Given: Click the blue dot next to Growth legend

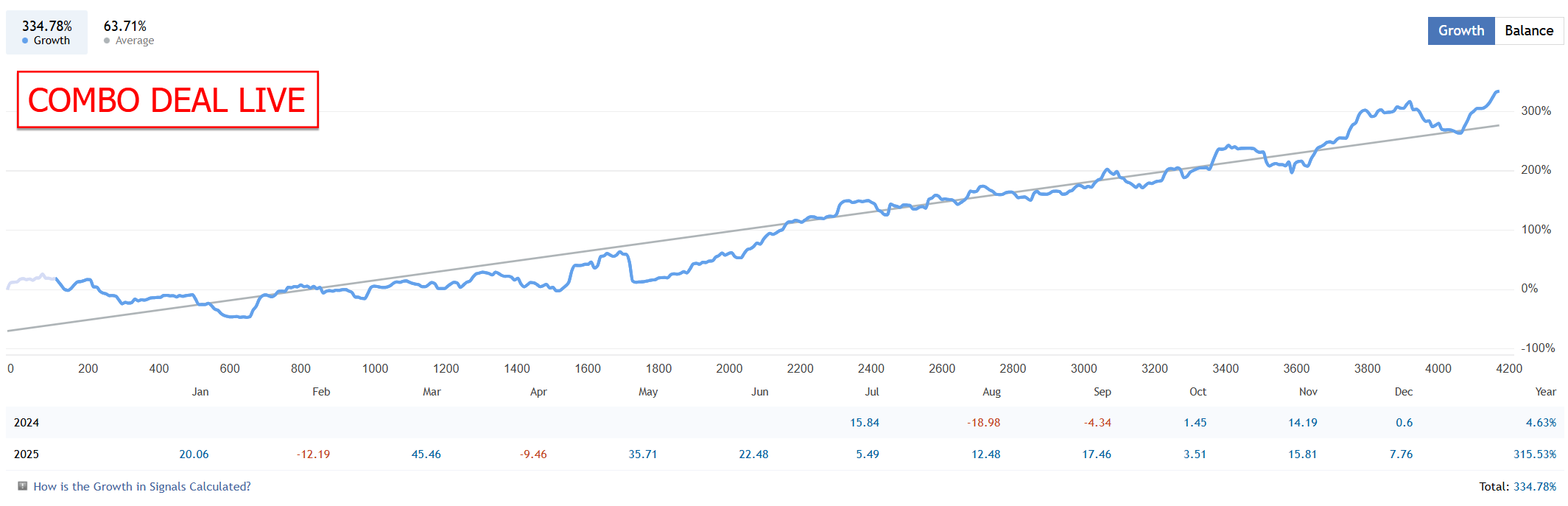Looking at the screenshot, I should click(x=25, y=41).
